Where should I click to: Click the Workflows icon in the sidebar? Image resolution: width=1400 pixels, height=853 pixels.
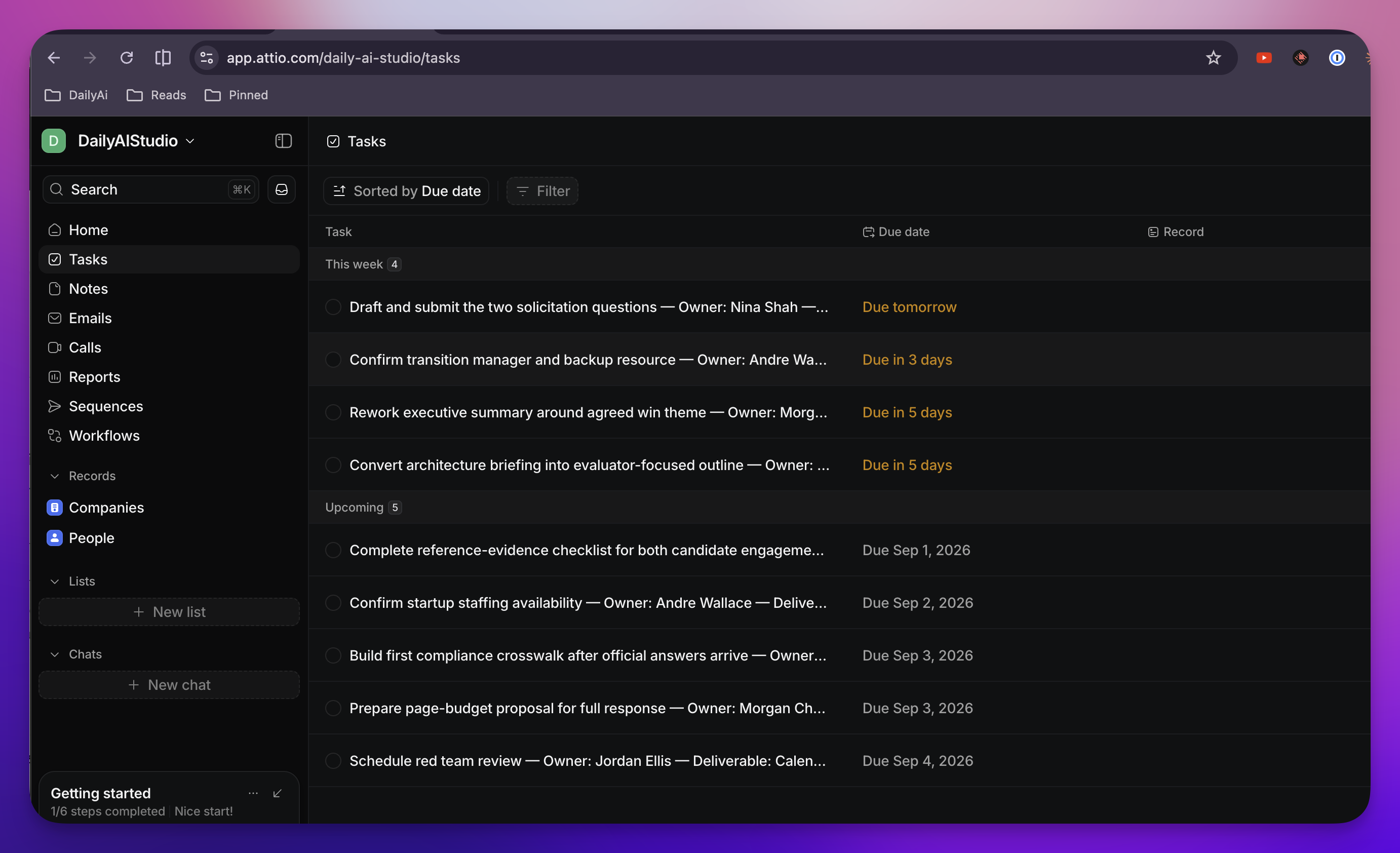click(55, 436)
